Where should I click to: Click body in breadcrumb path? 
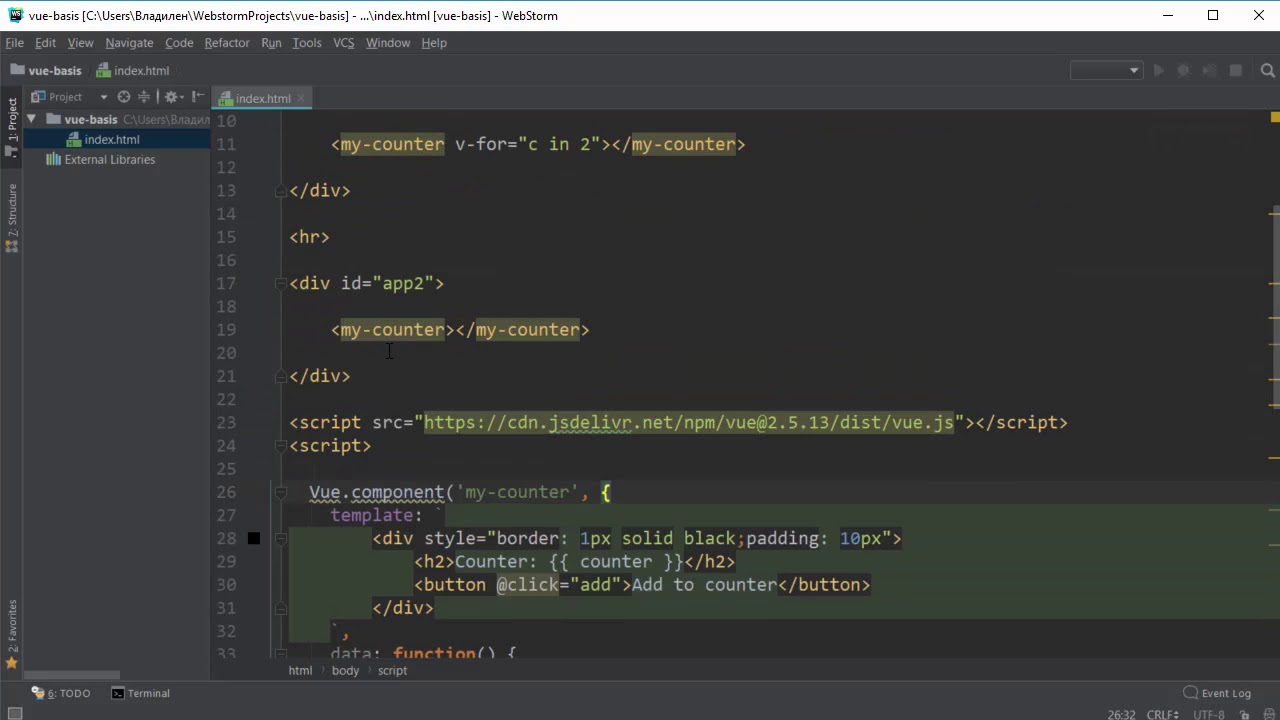pos(345,671)
